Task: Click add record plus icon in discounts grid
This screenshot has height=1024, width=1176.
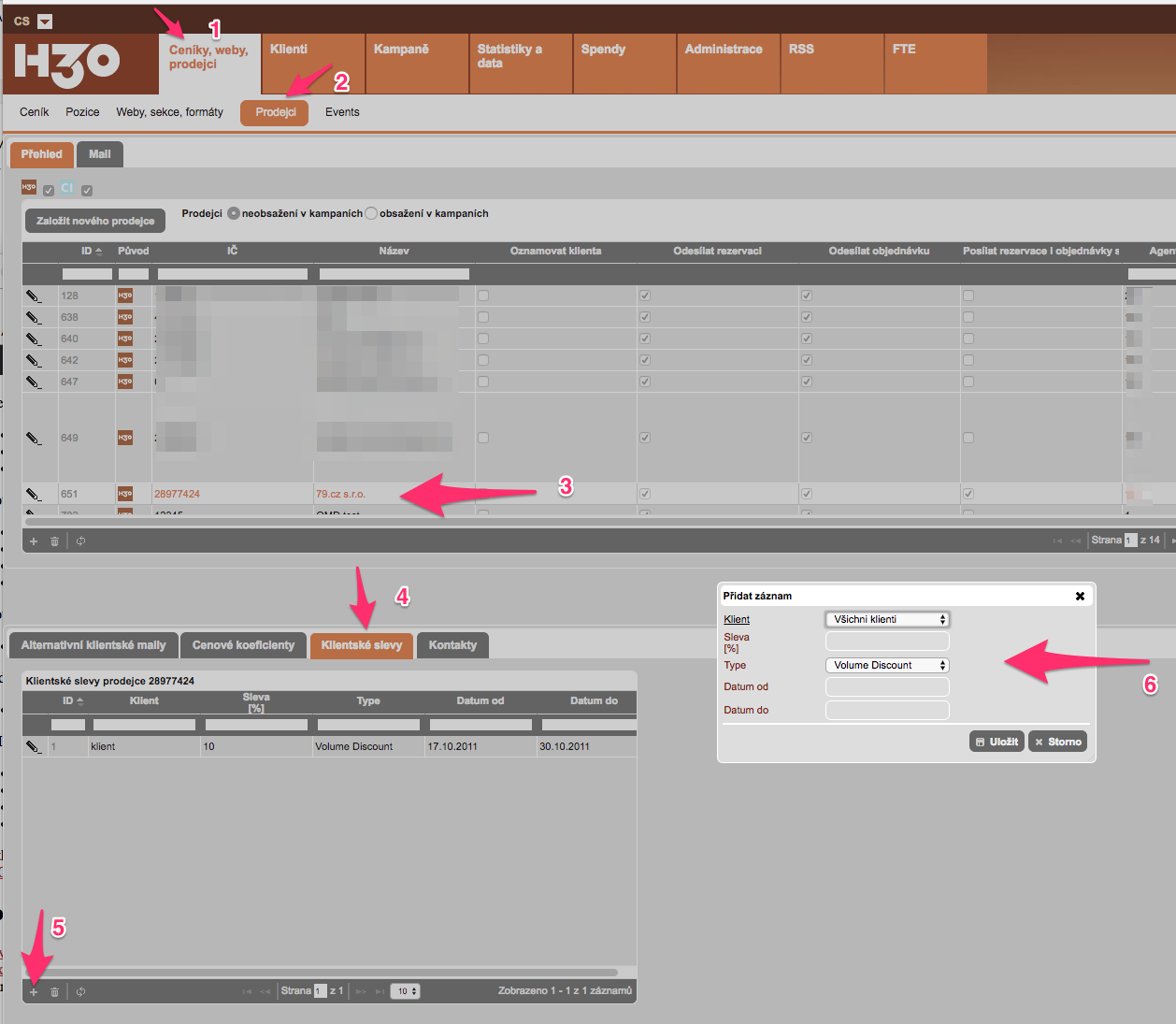Action: [34, 992]
